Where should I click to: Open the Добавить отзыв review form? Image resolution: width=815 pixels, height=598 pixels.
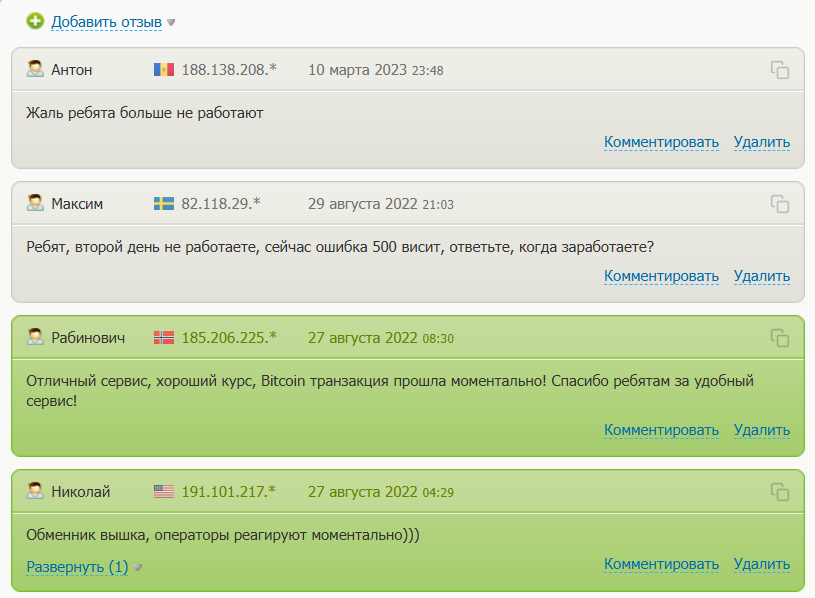pos(106,21)
